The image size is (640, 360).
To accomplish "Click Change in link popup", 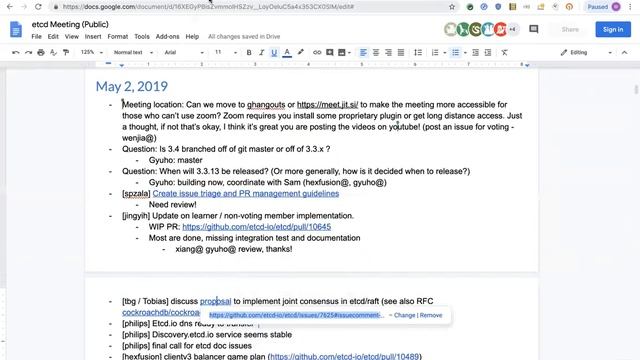I will 404,315.
